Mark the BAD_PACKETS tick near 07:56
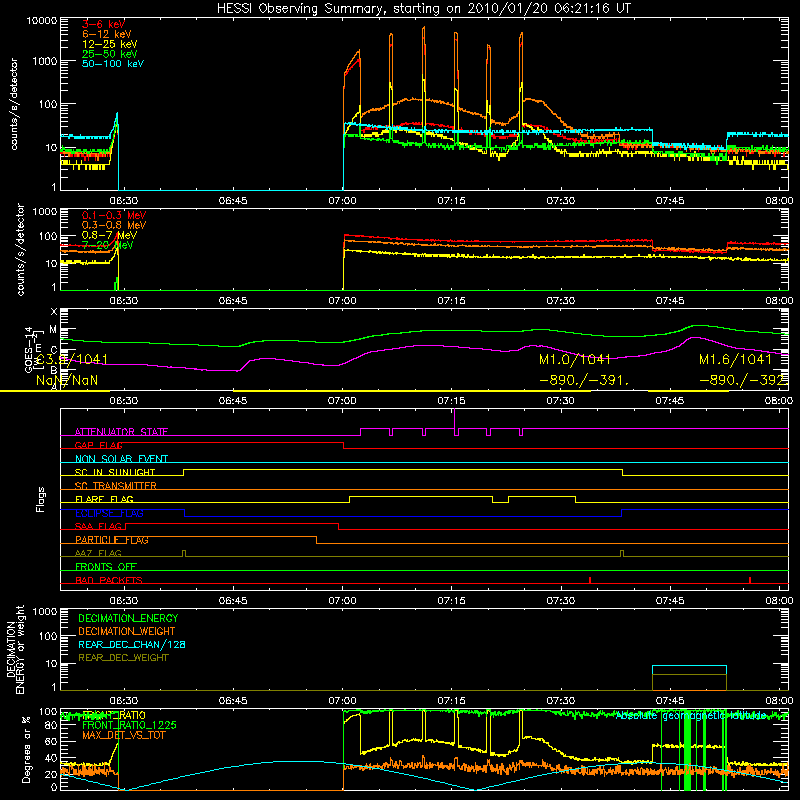Viewport: 800px width, 800px height. (750, 580)
